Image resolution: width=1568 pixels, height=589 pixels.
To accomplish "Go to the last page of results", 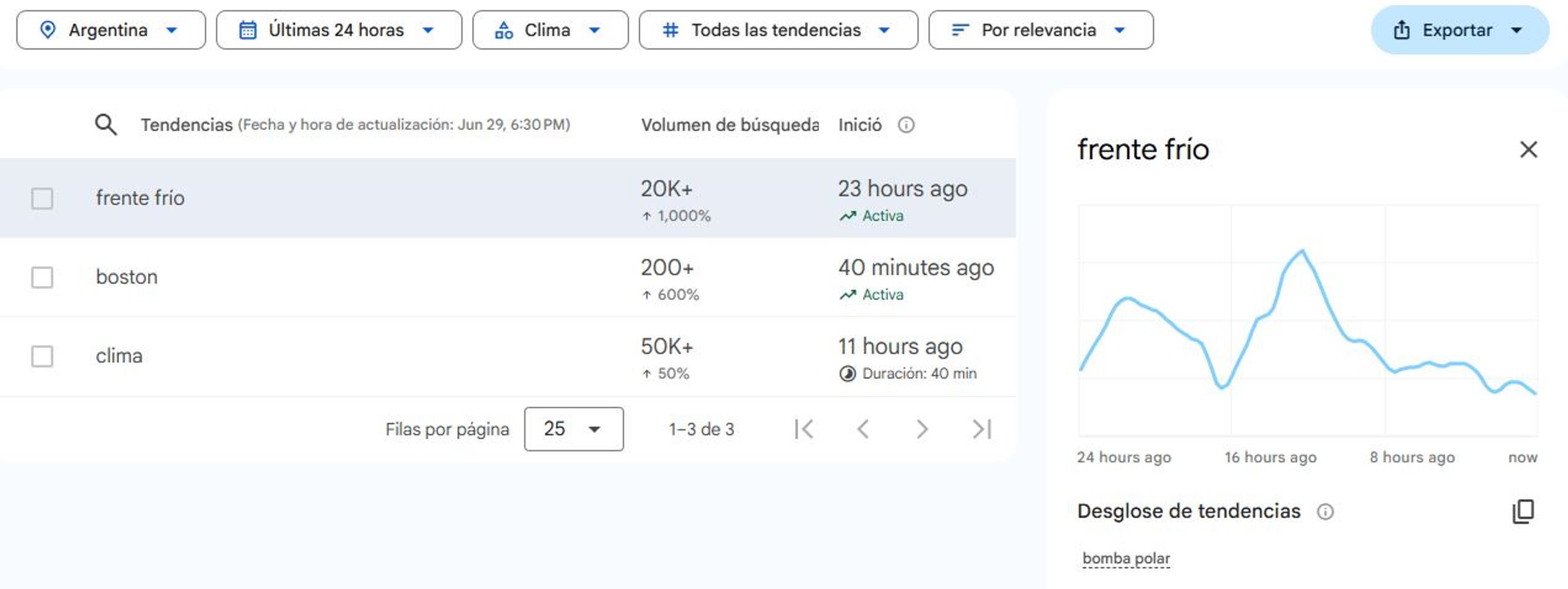I will (x=982, y=429).
